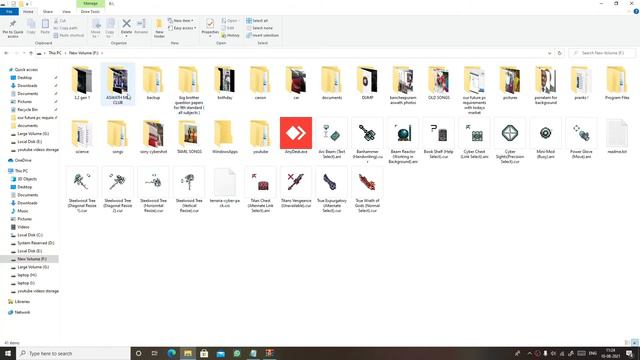
Task: Open Microsoft Edge from taskbar
Action: (171, 353)
